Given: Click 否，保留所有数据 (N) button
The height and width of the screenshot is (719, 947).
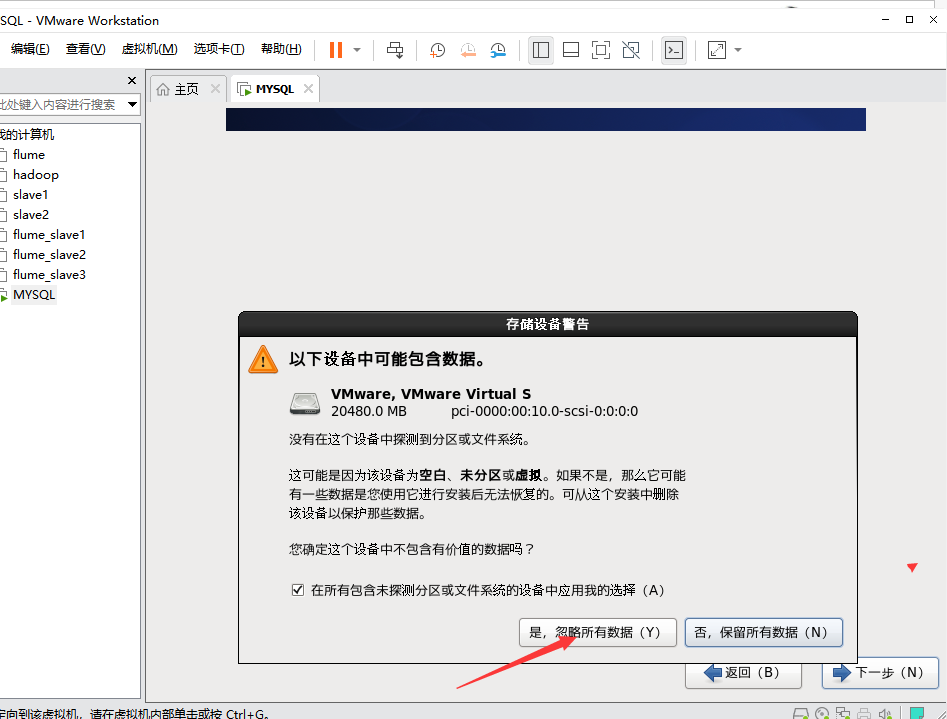Looking at the screenshot, I should 763,632.
